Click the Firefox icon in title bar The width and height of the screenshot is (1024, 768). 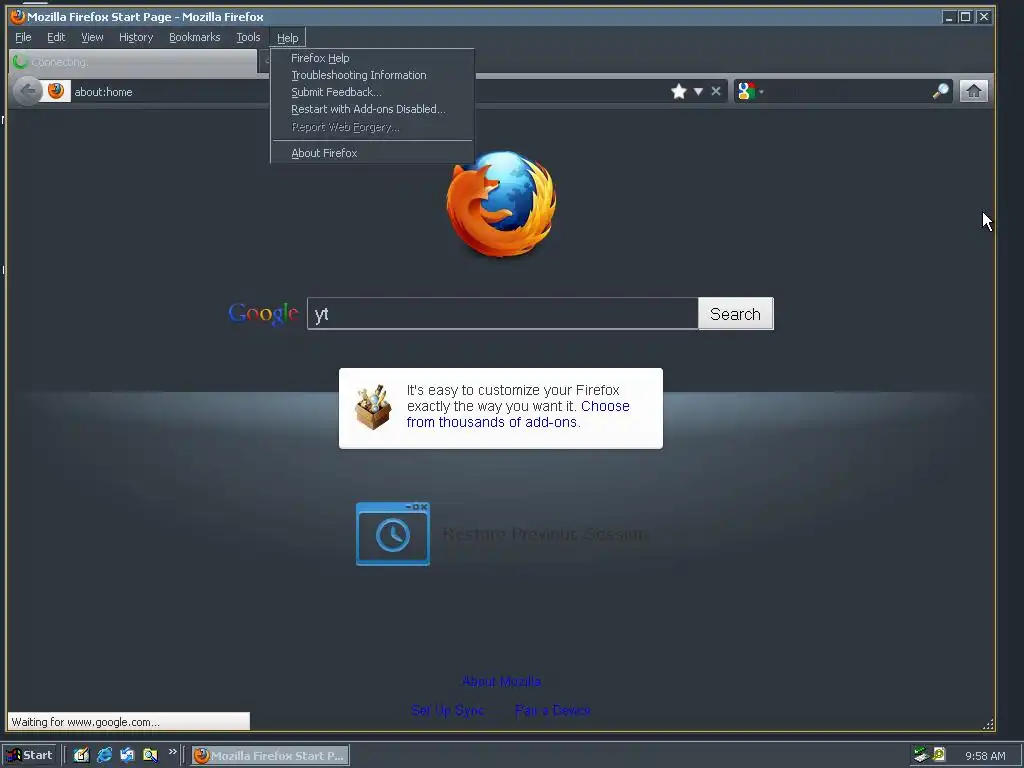click(x=18, y=16)
